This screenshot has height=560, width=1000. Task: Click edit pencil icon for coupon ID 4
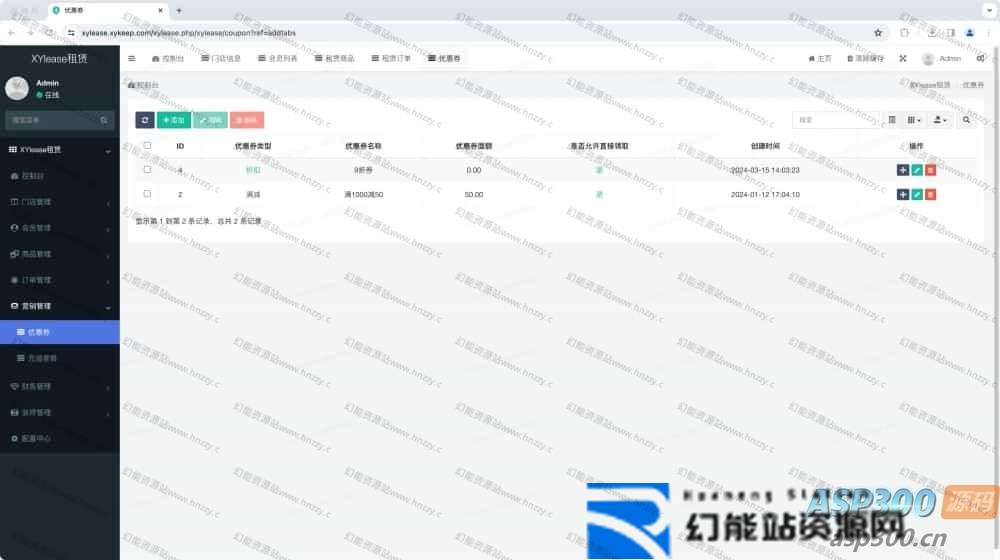click(917, 170)
